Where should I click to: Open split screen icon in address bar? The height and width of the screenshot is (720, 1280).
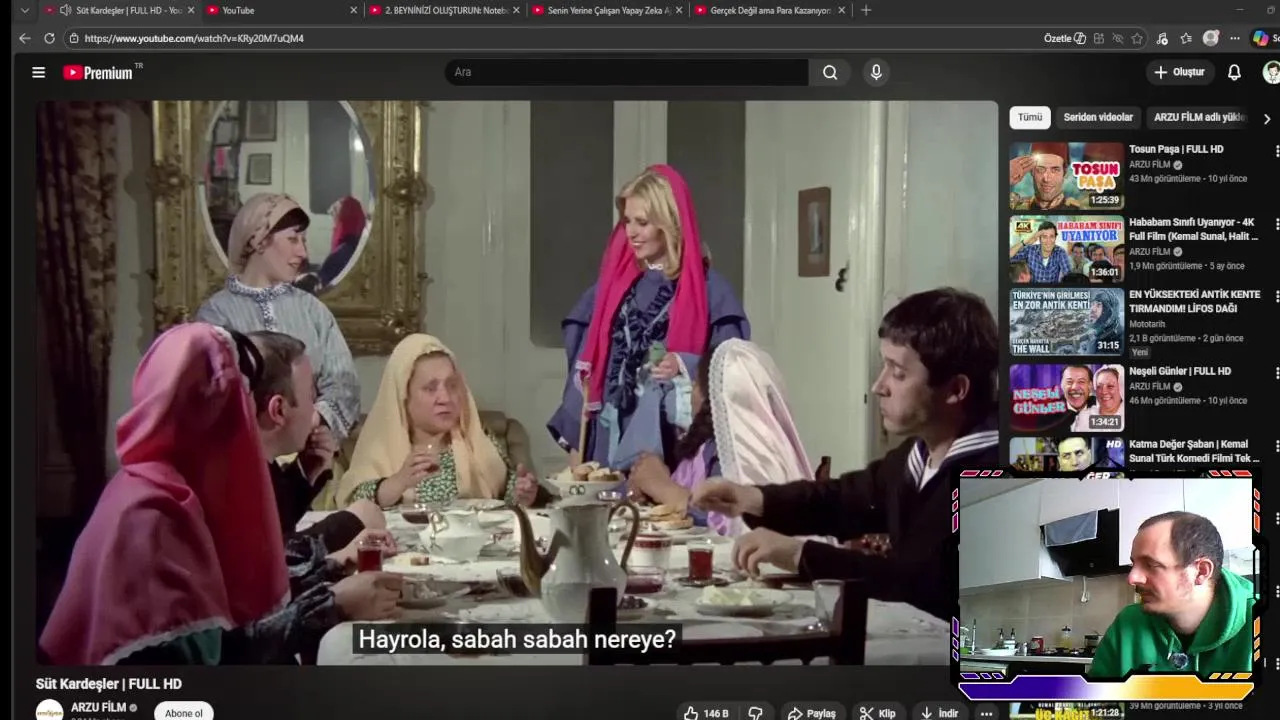[x=1099, y=38]
